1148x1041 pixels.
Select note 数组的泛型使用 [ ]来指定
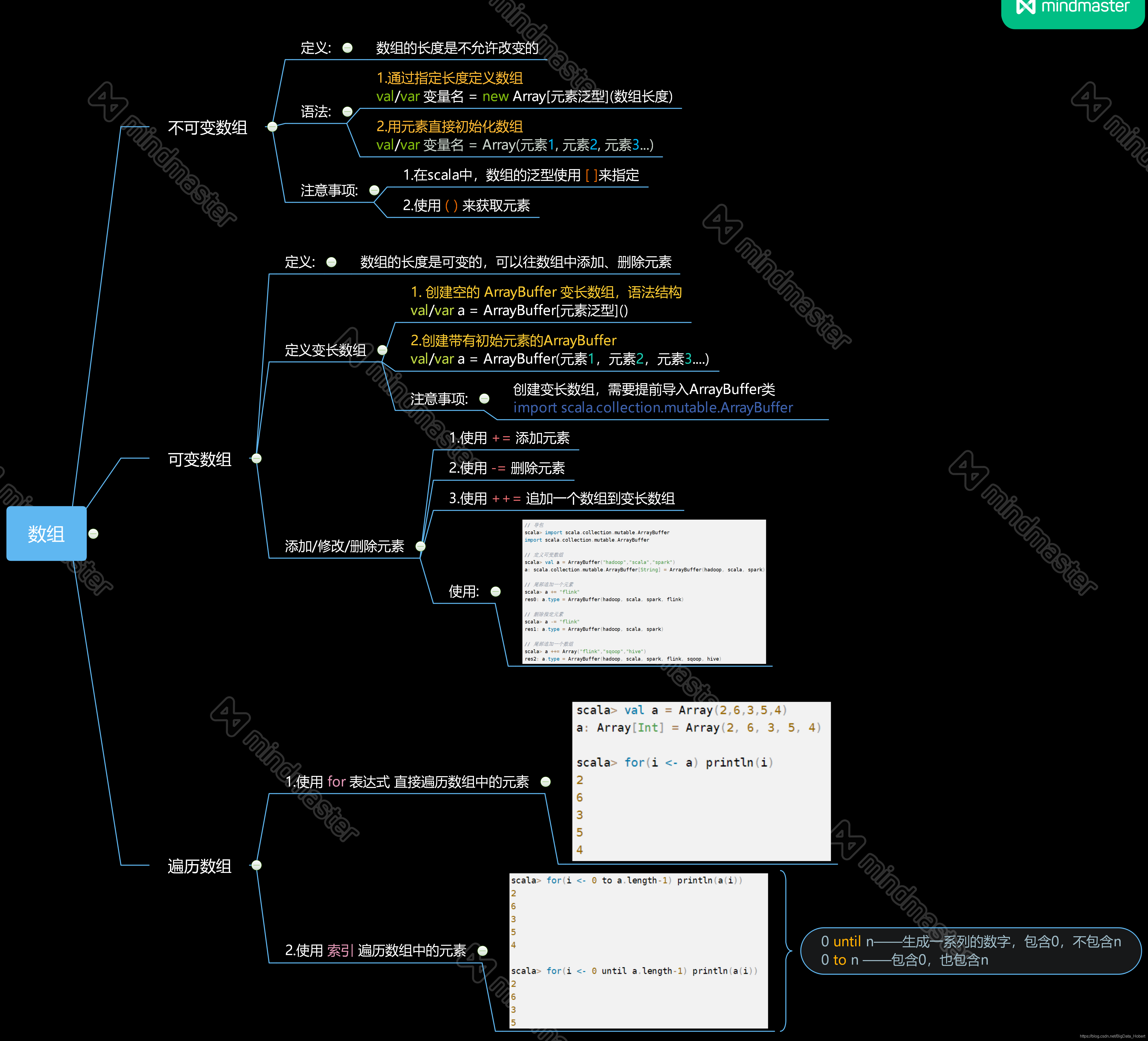coord(521,175)
